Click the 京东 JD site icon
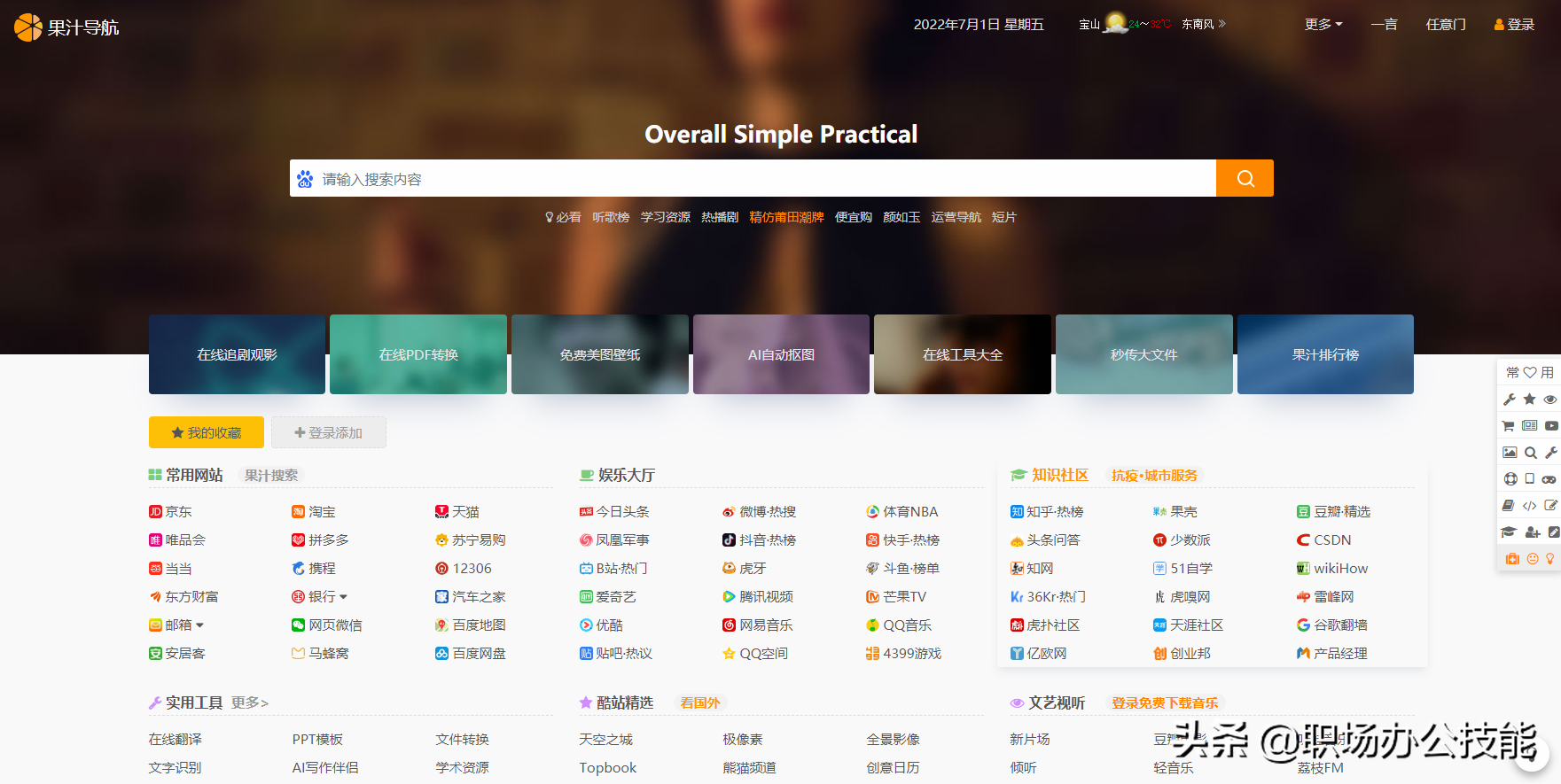The height and width of the screenshot is (784, 1561). 155,512
